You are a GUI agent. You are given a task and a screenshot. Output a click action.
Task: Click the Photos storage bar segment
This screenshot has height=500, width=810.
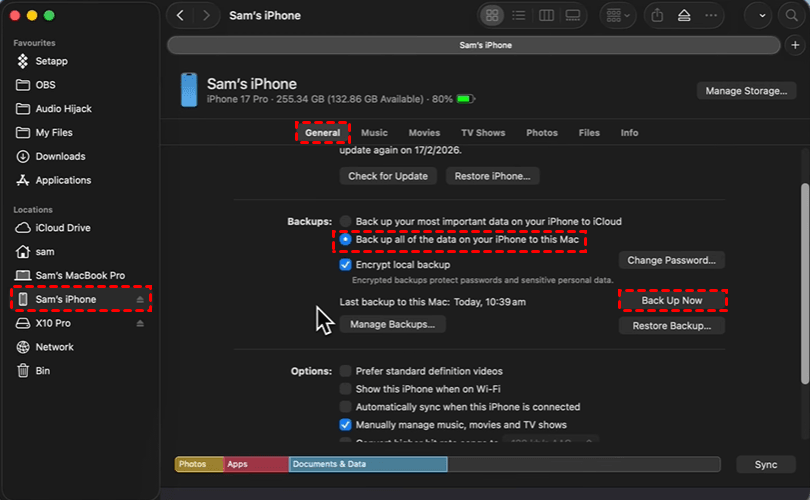199,464
